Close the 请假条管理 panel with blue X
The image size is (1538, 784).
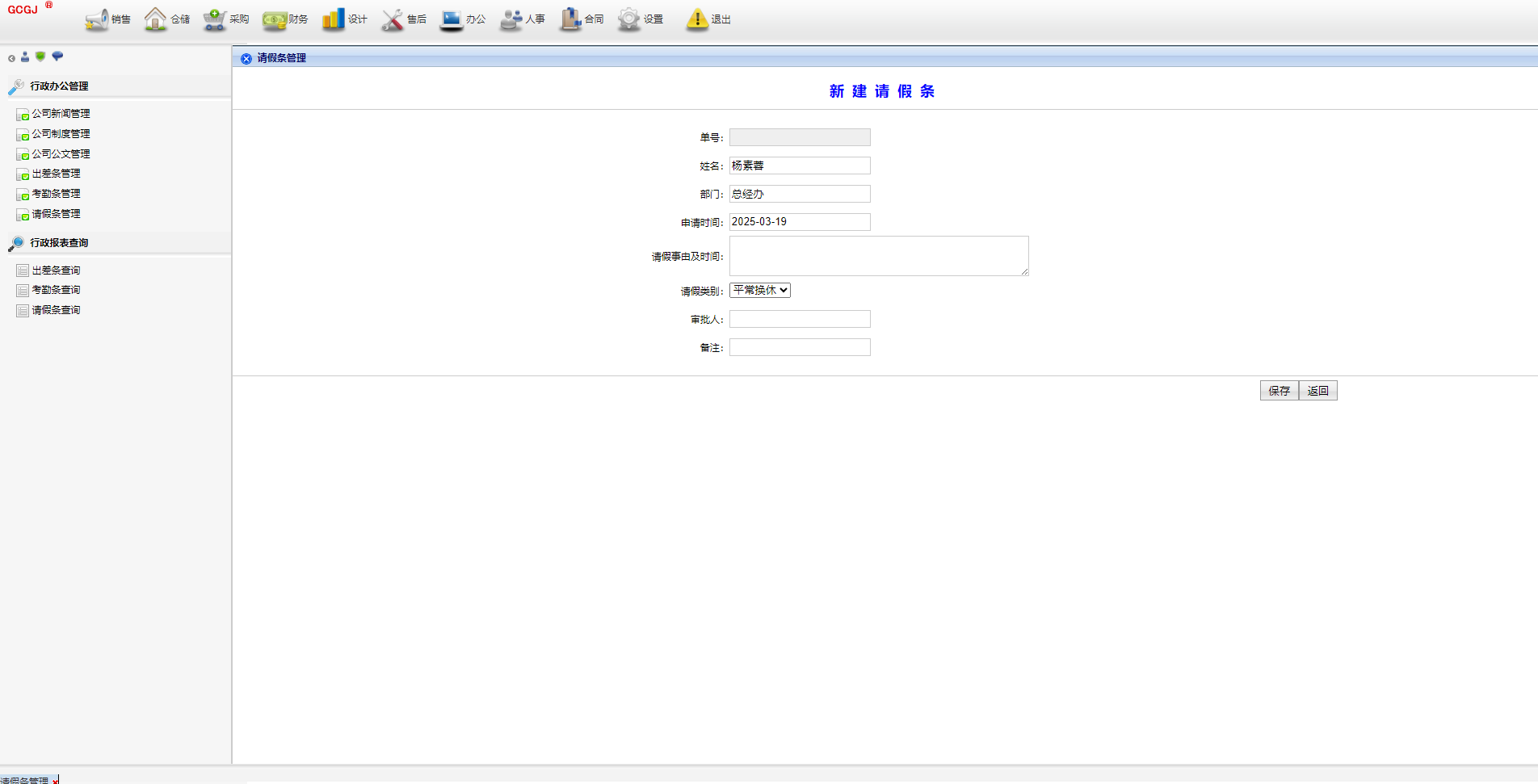(x=246, y=59)
